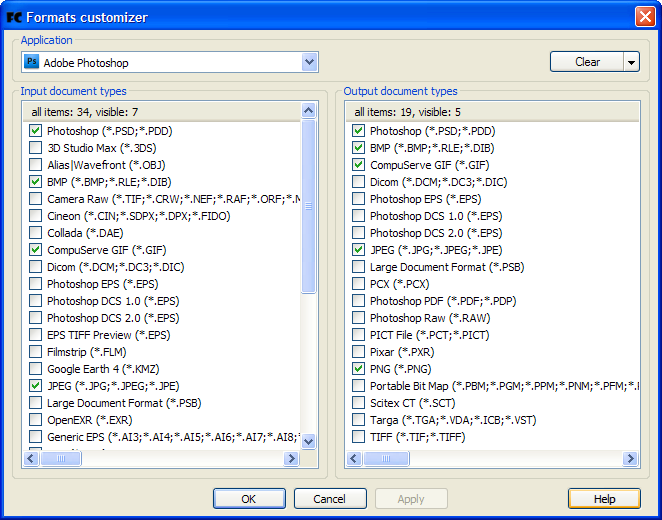Image resolution: width=662 pixels, height=520 pixels.
Task: Check TIFF output document type
Action: point(359,437)
